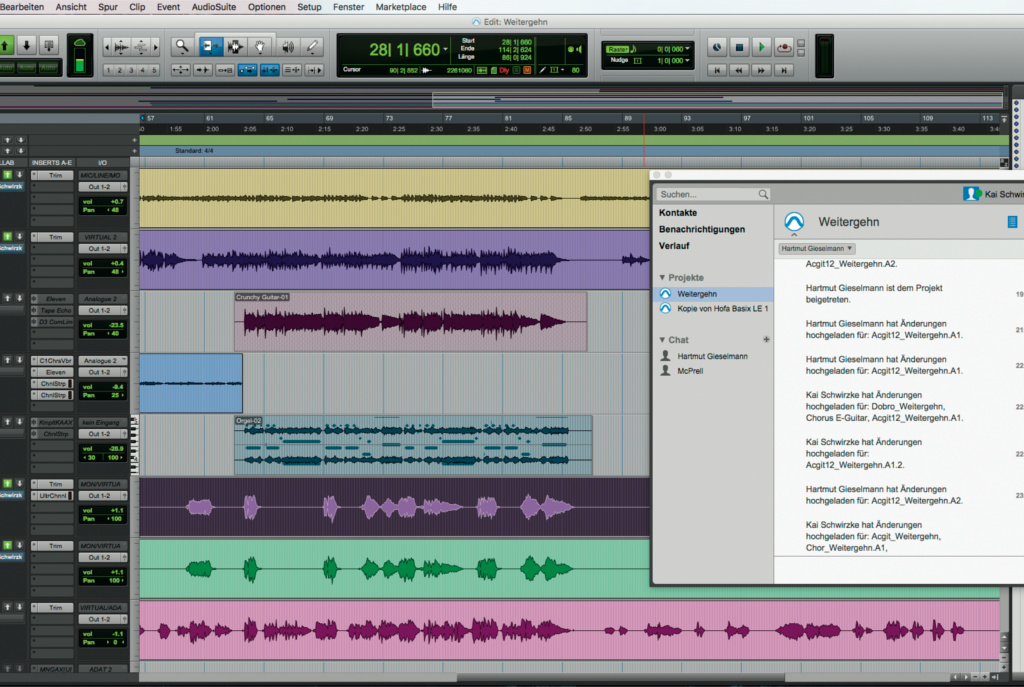Add a new chat with plus icon
The height and width of the screenshot is (687, 1024).
pos(766,340)
